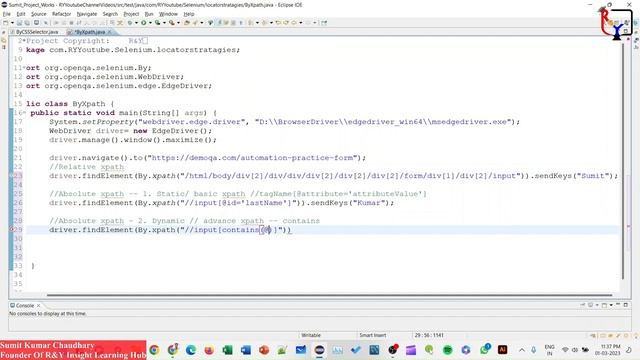Open Microsoft Edge from the taskbar
640x360 pixels.
pos(191,350)
